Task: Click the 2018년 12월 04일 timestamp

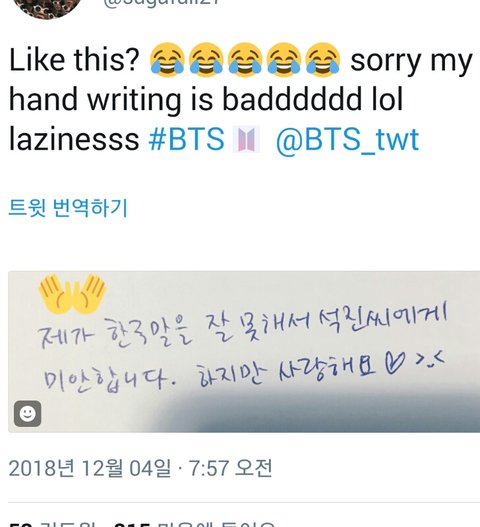Action: pos(89,468)
